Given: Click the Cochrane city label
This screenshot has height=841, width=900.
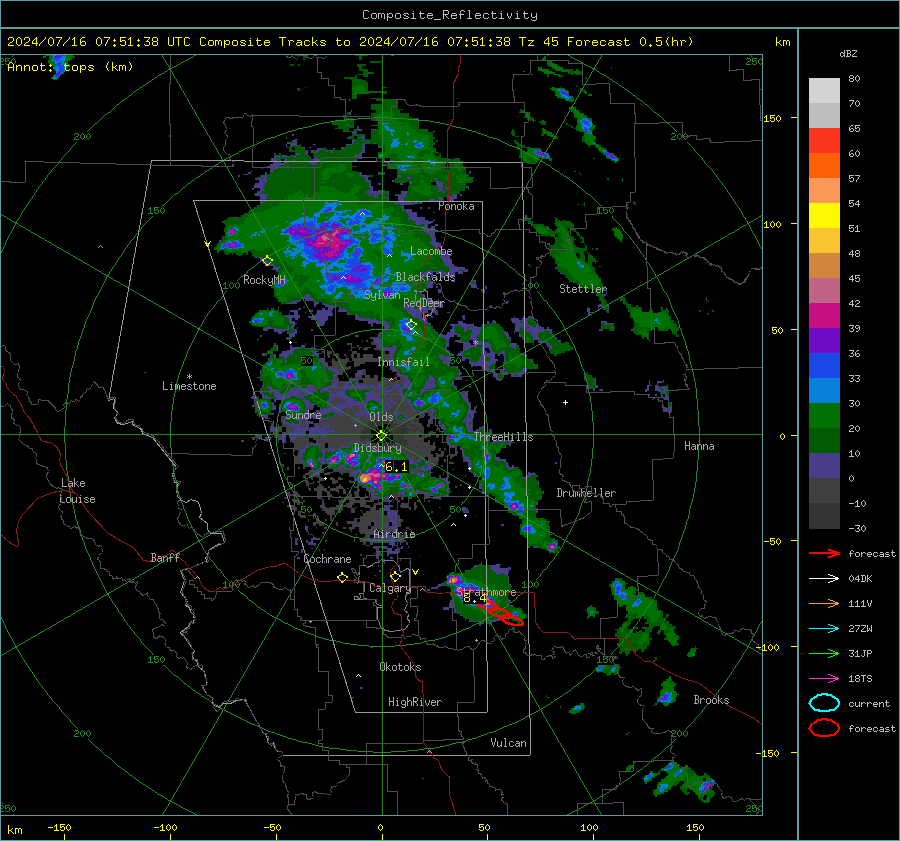Looking at the screenshot, I should pyautogui.click(x=327, y=559).
